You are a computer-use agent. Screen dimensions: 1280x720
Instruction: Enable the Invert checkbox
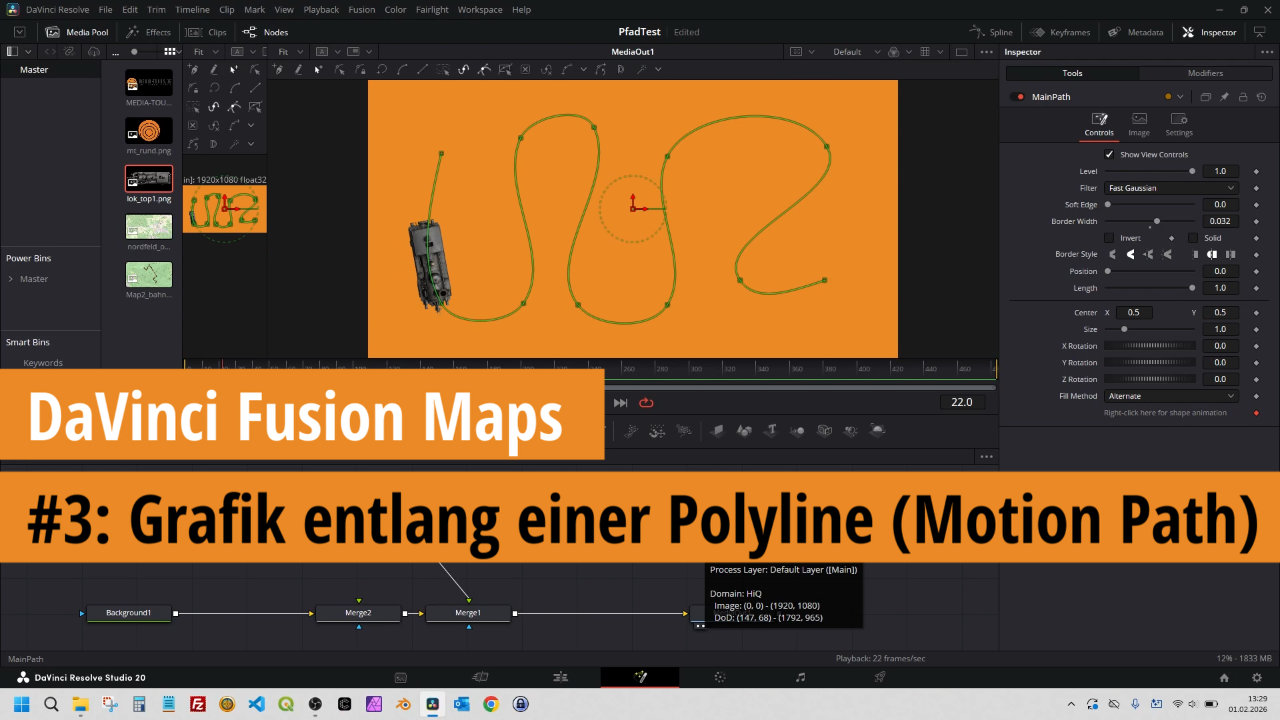(1109, 238)
